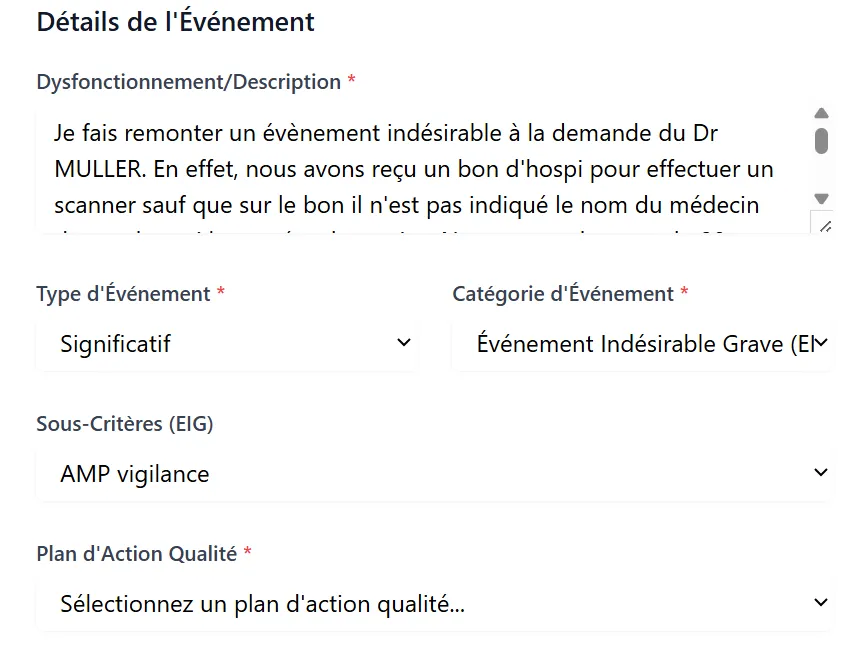The height and width of the screenshot is (664, 867).
Task: Click the Catégorie d'Événement label
Action: 563,294
